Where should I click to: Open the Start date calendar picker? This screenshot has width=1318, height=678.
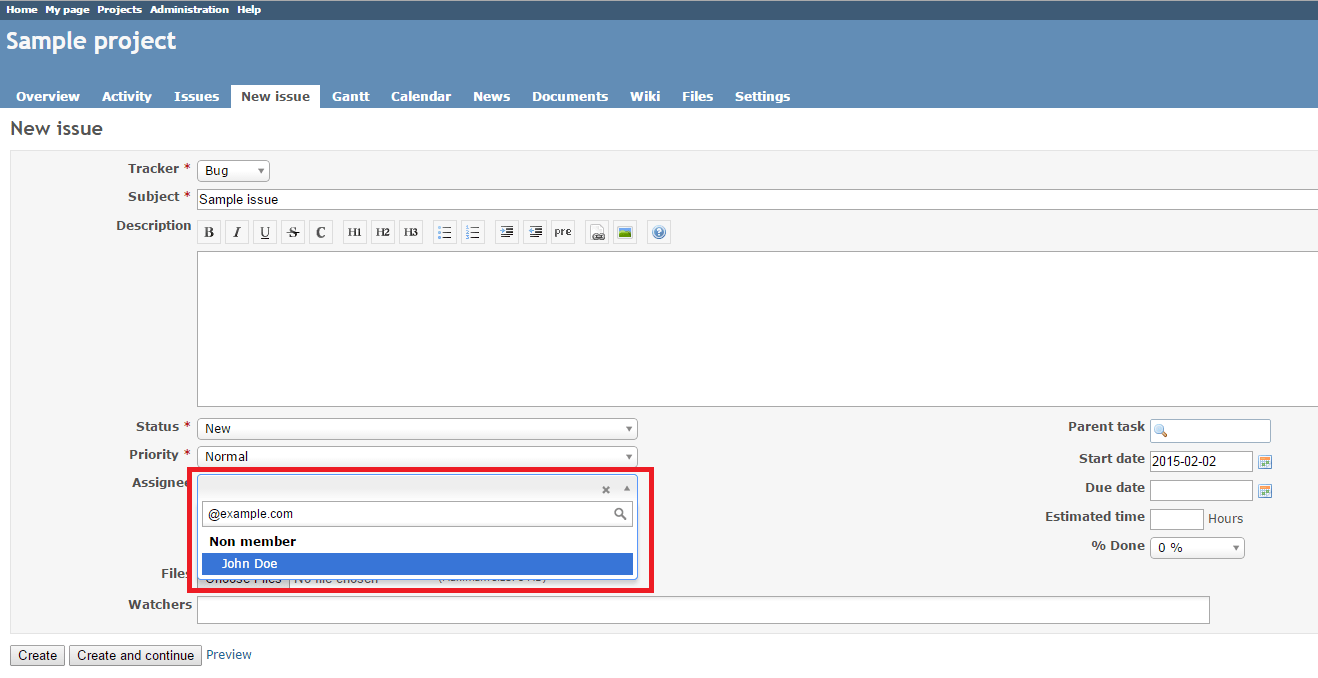tap(1264, 461)
